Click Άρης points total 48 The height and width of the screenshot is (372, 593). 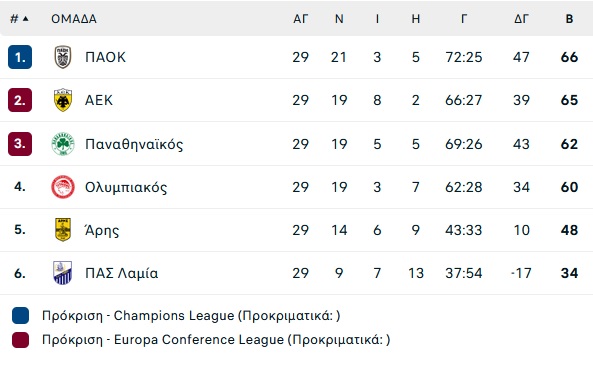pyautogui.click(x=569, y=230)
